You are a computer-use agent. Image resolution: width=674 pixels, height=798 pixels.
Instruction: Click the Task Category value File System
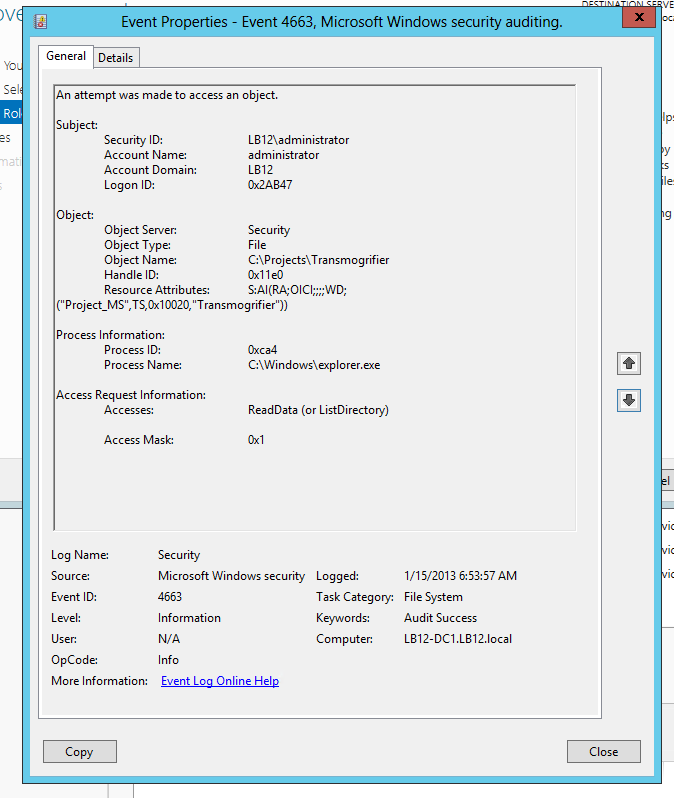[x=433, y=597]
